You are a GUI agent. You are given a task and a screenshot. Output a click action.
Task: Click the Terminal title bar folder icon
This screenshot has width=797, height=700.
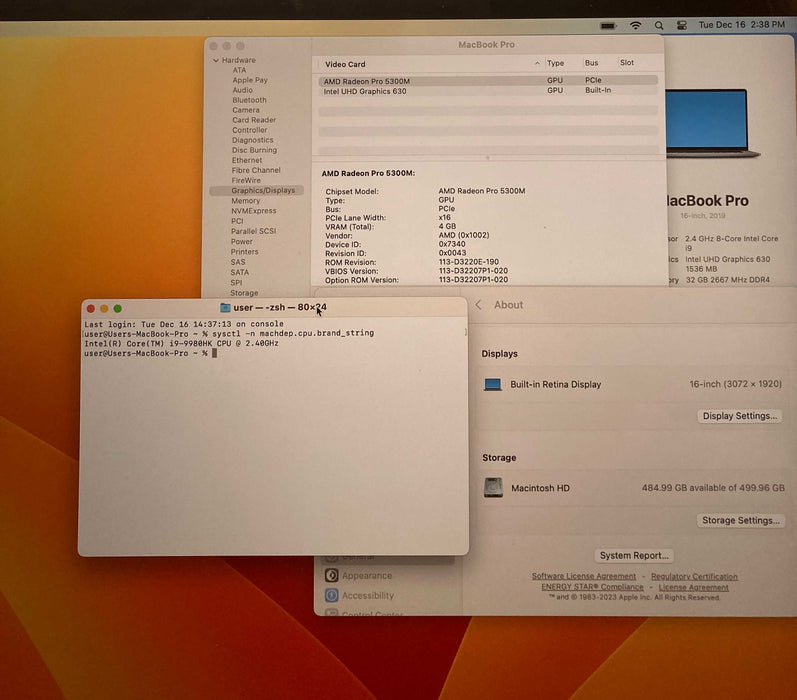point(225,308)
